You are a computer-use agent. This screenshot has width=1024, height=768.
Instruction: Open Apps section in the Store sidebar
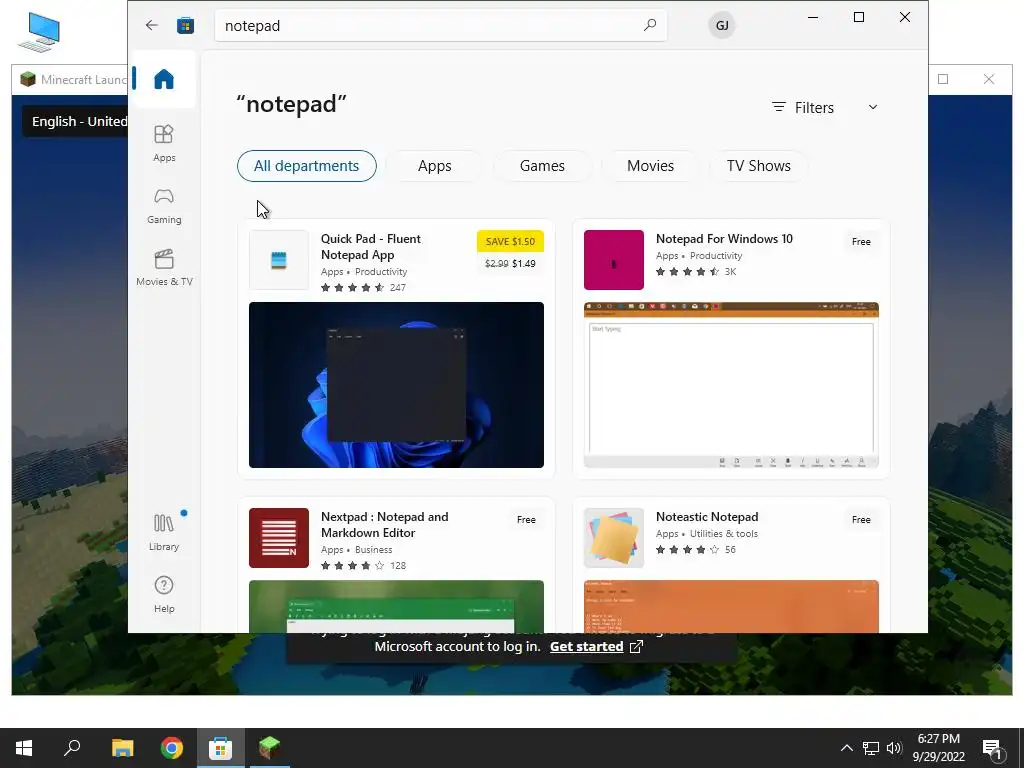[x=164, y=143]
